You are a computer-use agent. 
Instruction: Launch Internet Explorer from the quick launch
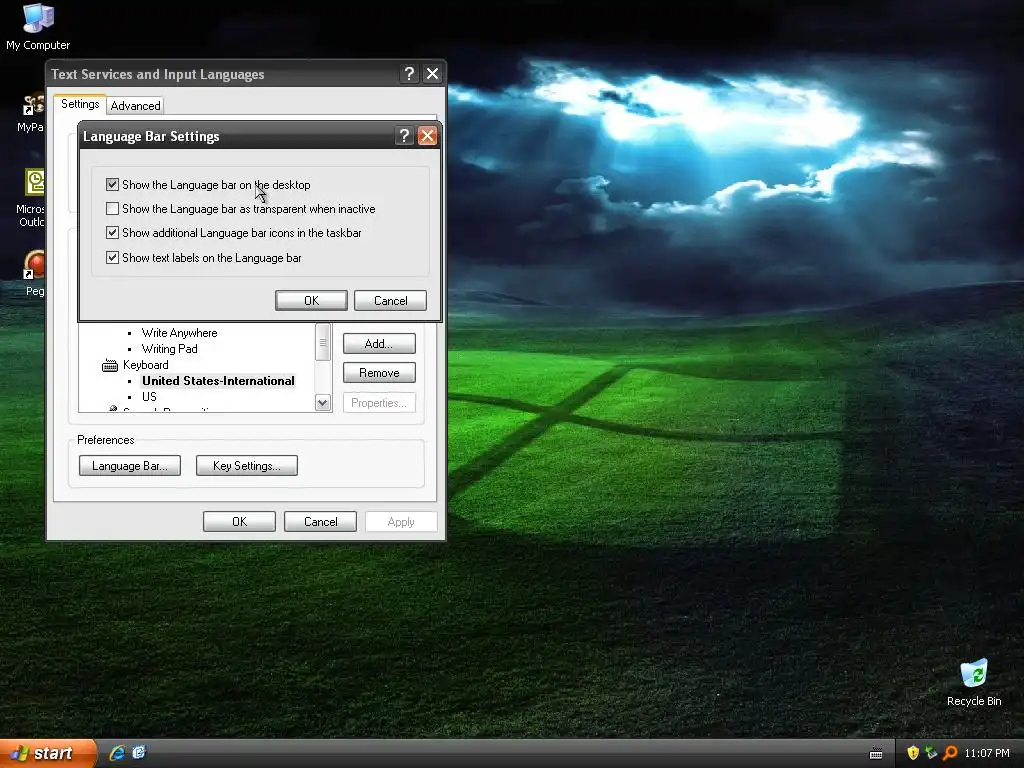[x=118, y=753]
